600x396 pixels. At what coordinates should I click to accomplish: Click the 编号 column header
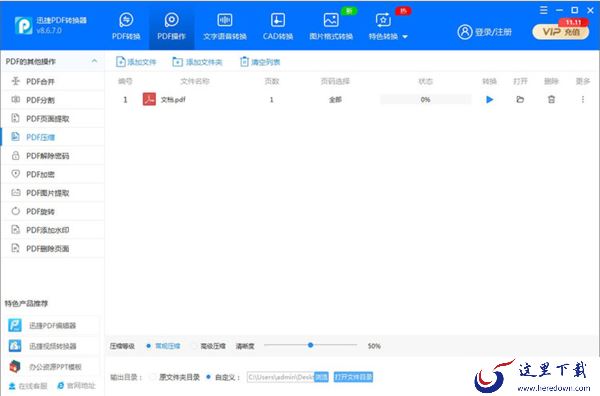(125, 81)
